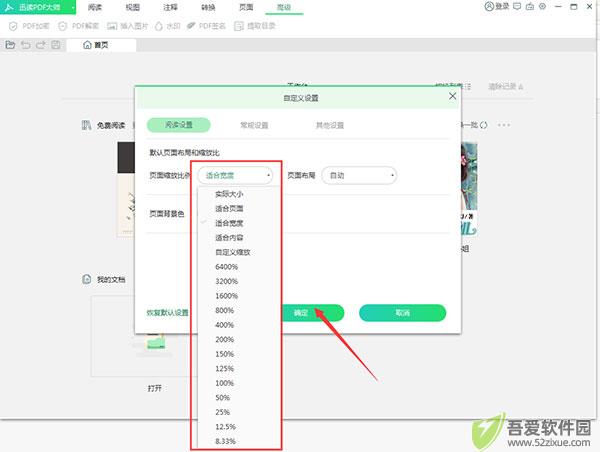Select the 其他设置 (other settings) tab

click(x=330, y=125)
